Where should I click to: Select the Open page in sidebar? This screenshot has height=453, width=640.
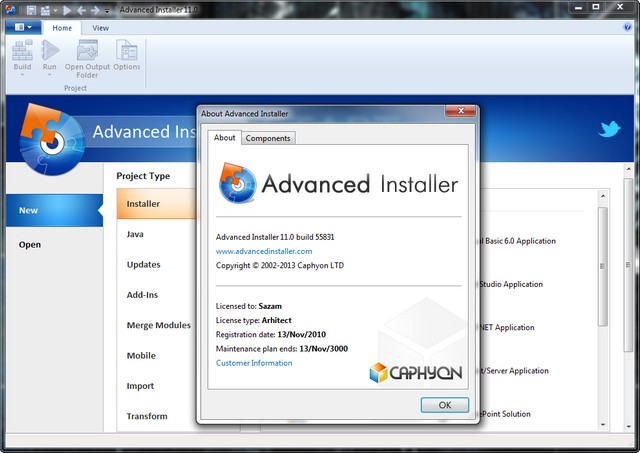coord(30,244)
